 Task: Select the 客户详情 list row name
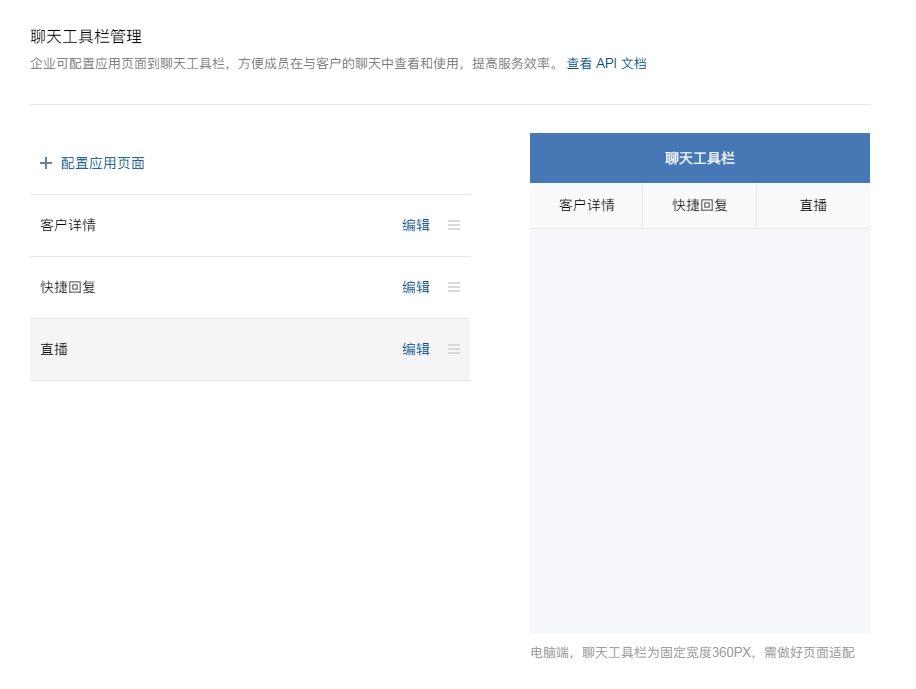click(68, 225)
